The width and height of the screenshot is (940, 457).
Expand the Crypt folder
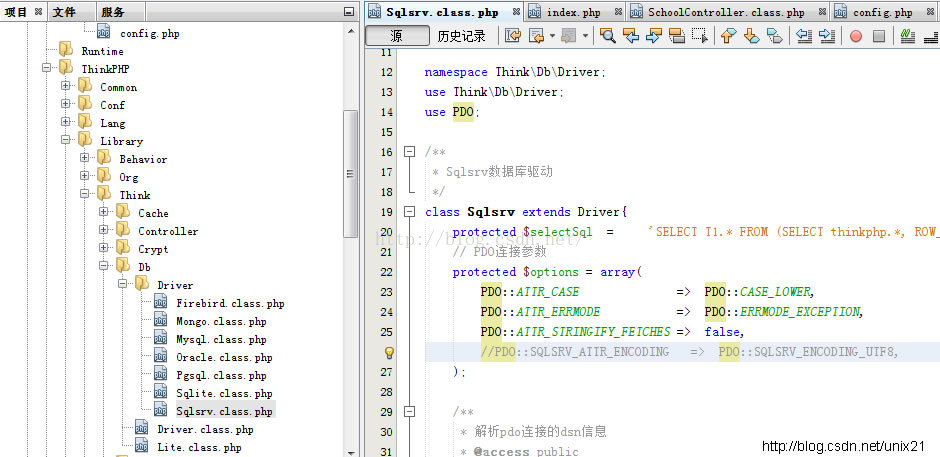pos(104,248)
